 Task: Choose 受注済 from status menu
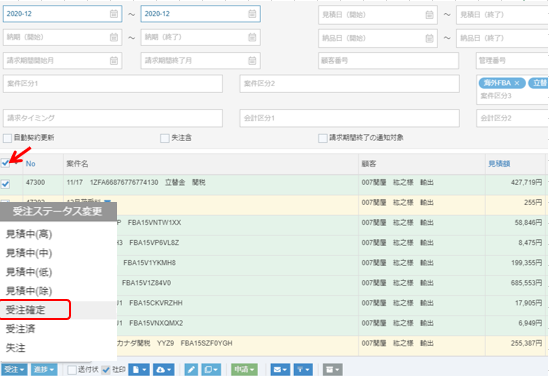coord(58,329)
